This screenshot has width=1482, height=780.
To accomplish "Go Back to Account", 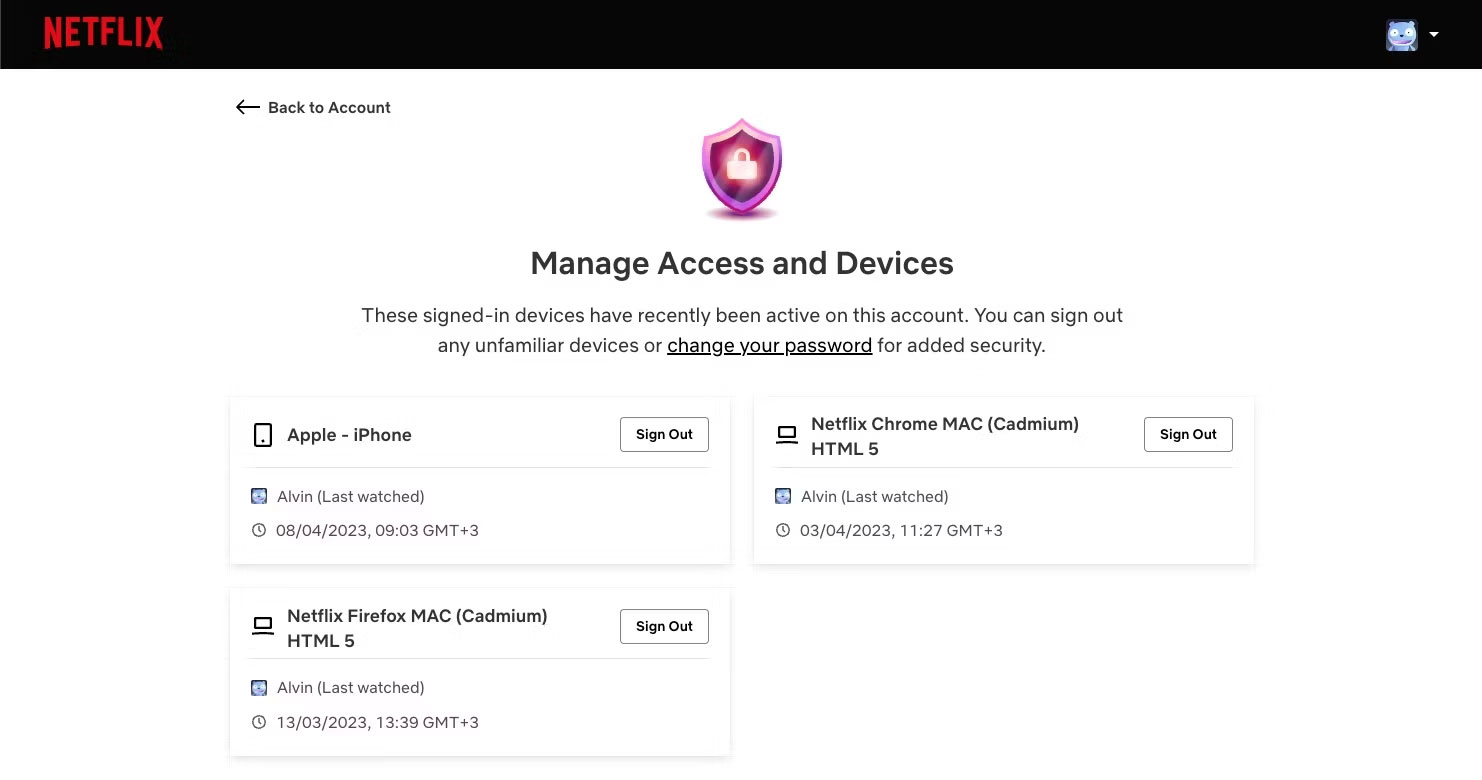I will coord(328,107).
